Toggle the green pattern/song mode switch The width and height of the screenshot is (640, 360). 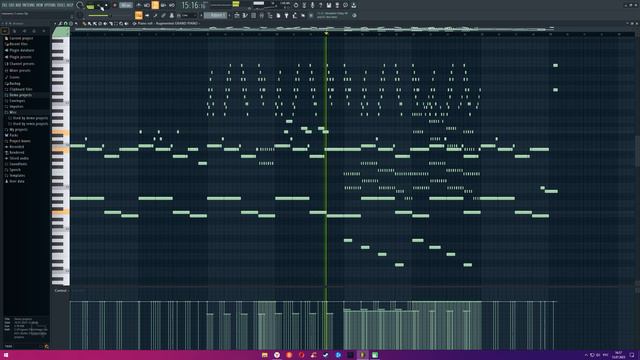coord(90,6)
